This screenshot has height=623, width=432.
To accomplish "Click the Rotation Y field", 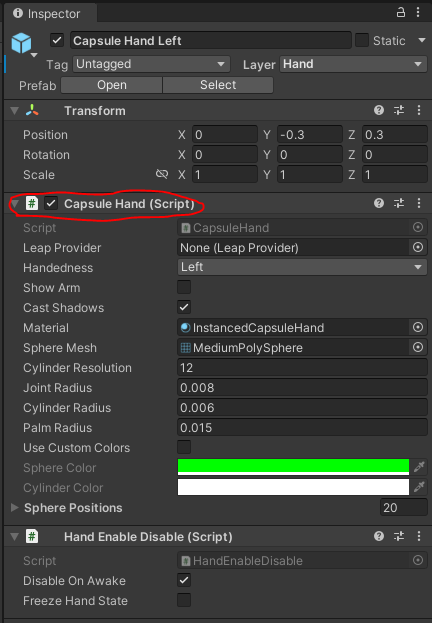I will 310,154.
